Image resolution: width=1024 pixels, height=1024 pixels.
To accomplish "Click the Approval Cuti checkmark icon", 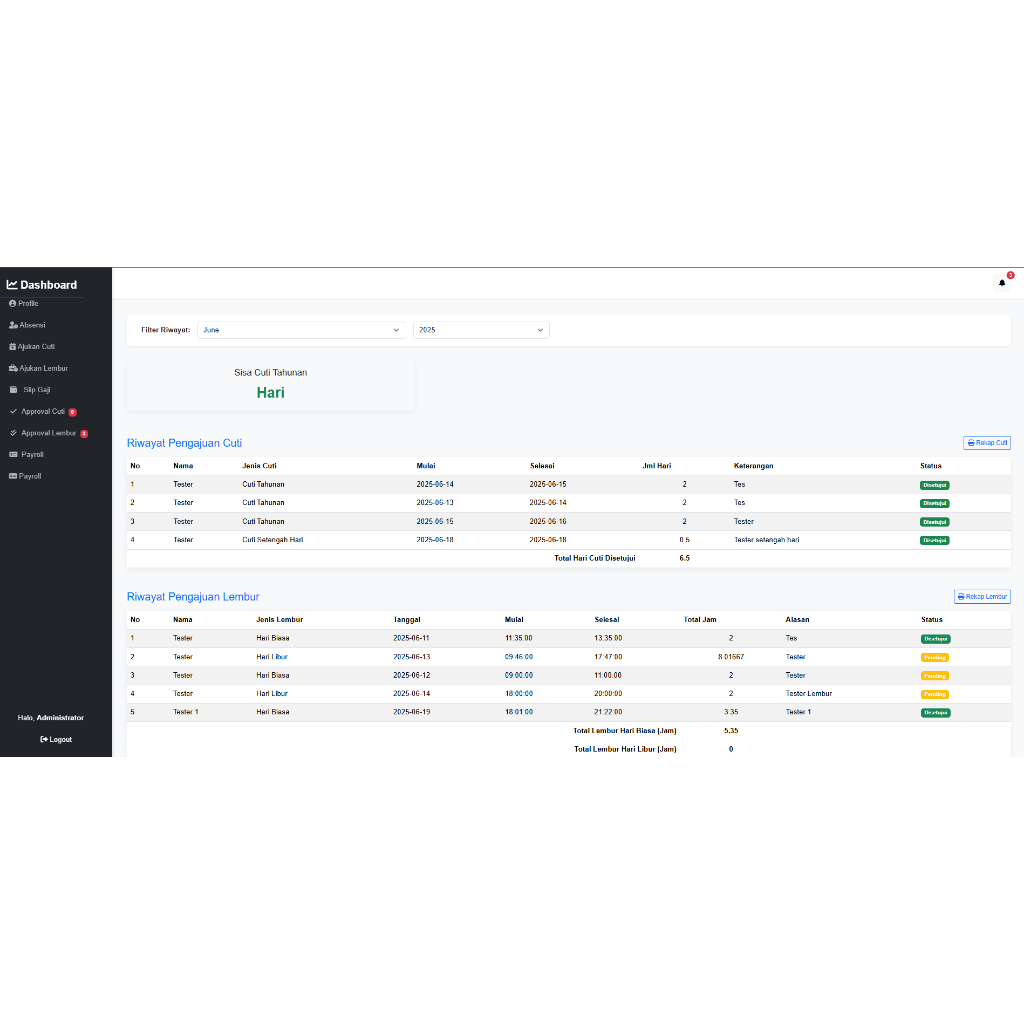I will pos(13,411).
